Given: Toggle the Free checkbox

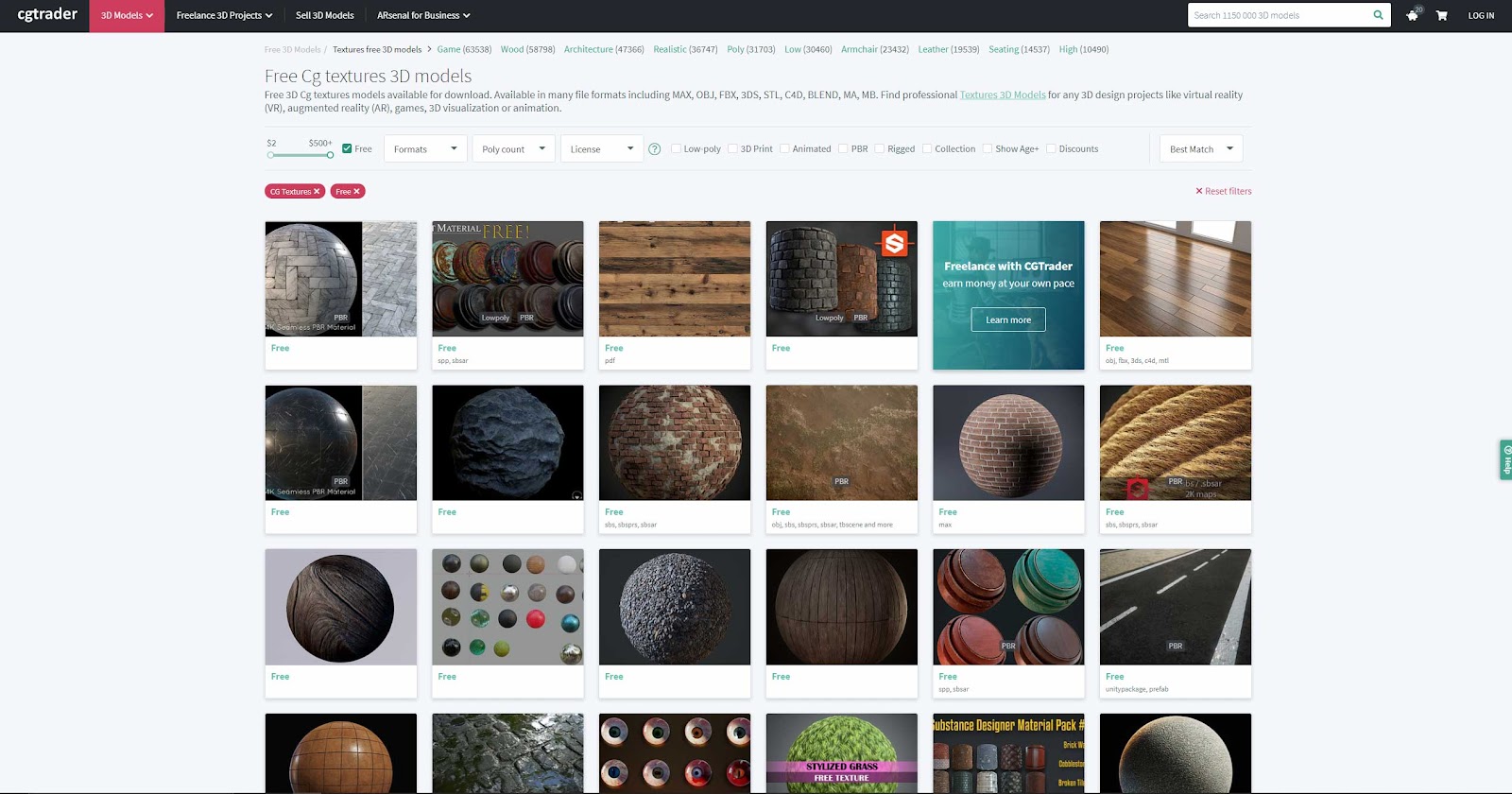Looking at the screenshot, I should coord(347,148).
